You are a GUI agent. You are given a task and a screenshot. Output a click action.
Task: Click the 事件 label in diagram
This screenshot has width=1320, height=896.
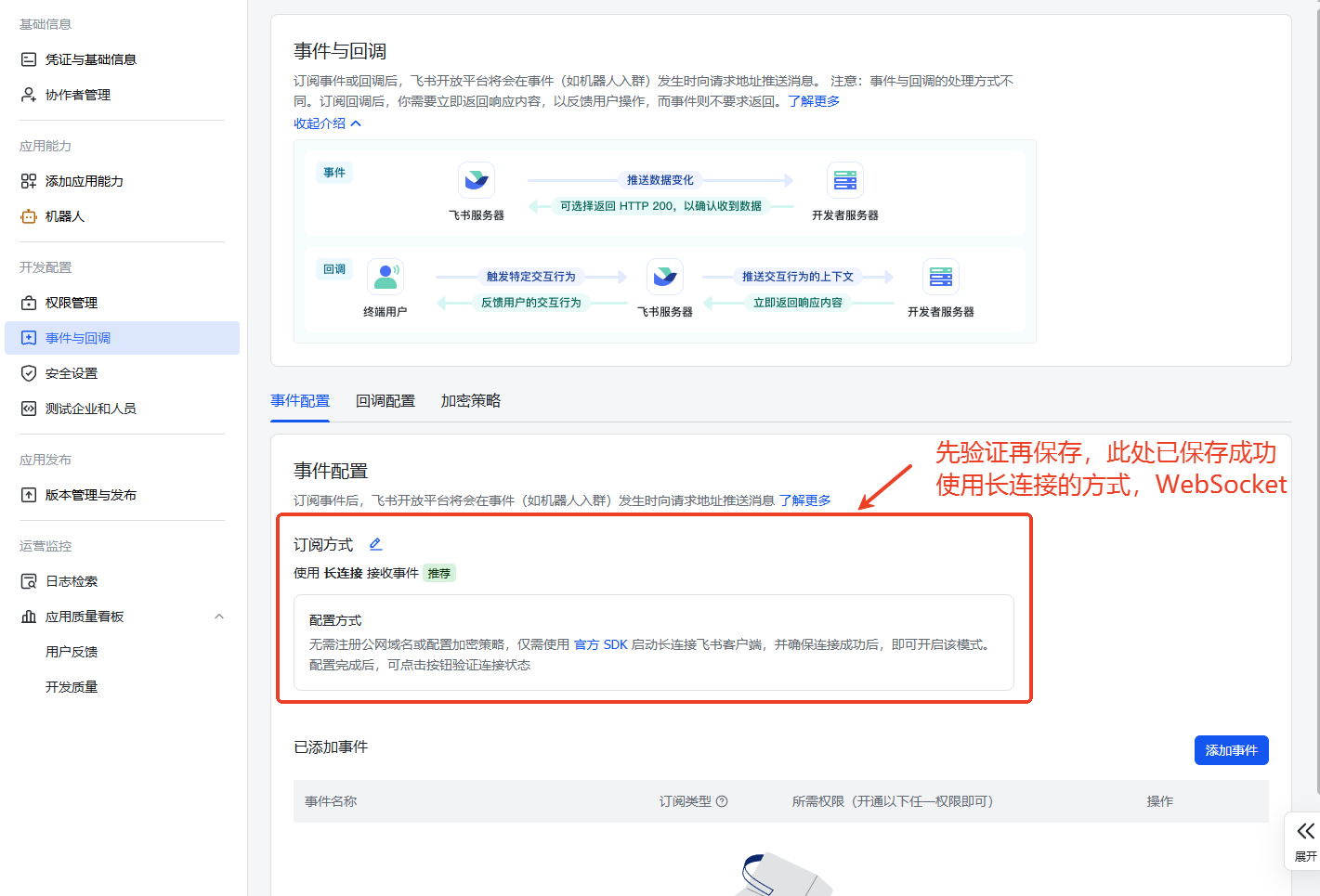coord(334,173)
